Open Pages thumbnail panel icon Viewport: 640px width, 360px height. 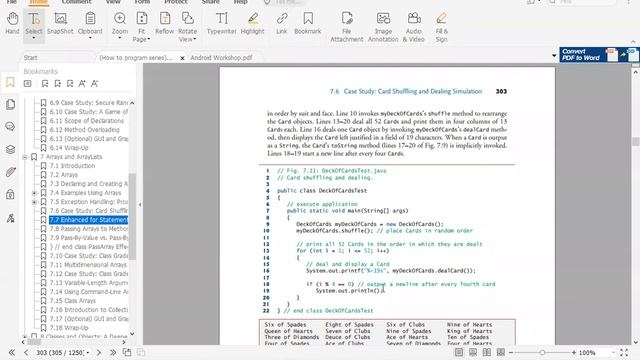pyautogui.click(x=10, y=104)
